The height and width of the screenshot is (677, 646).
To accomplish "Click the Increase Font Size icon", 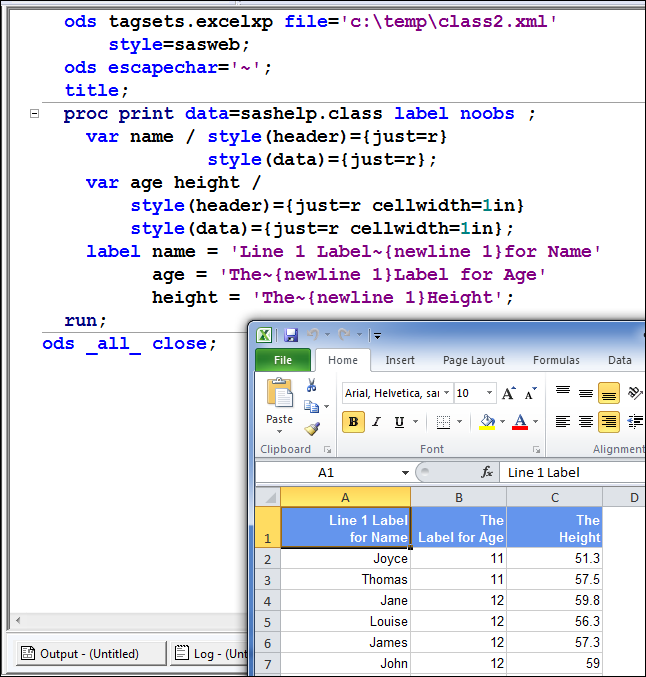I will pos(509,394).
